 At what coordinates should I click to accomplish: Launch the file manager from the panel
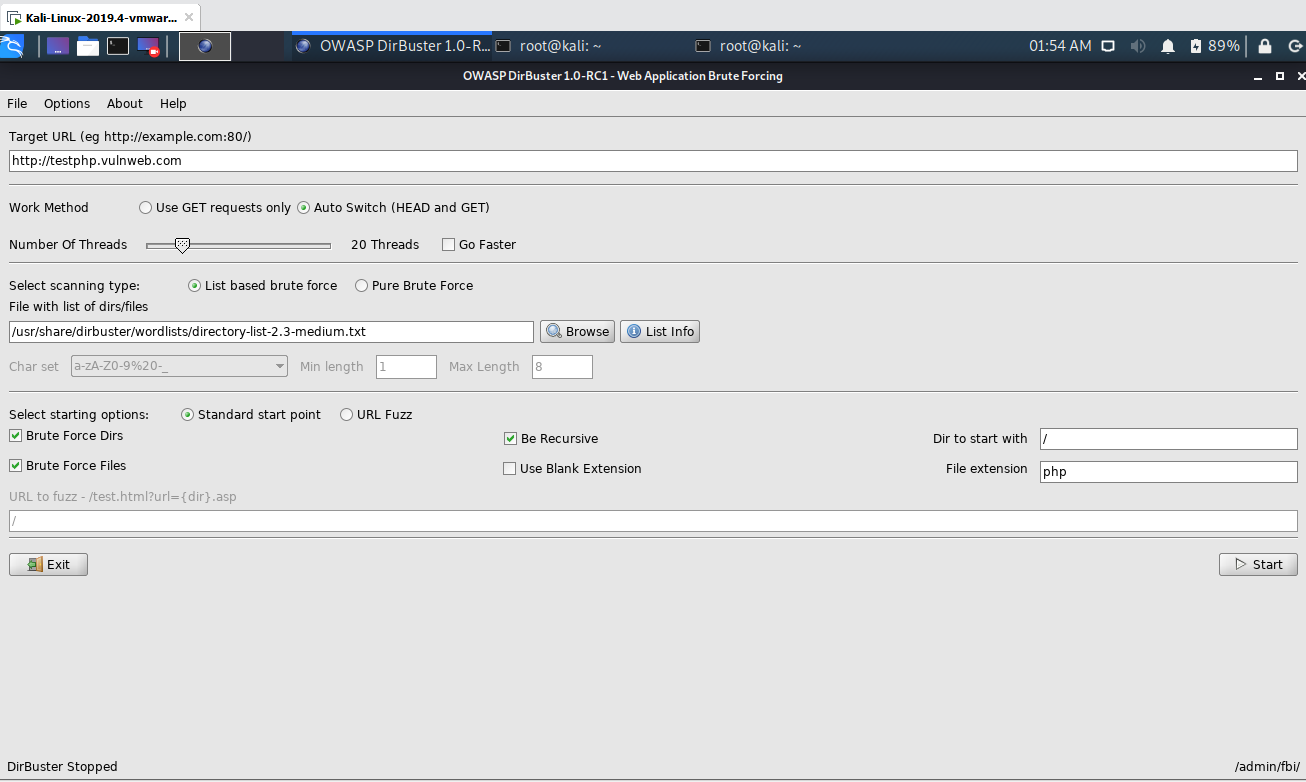[x=88, y=46]
